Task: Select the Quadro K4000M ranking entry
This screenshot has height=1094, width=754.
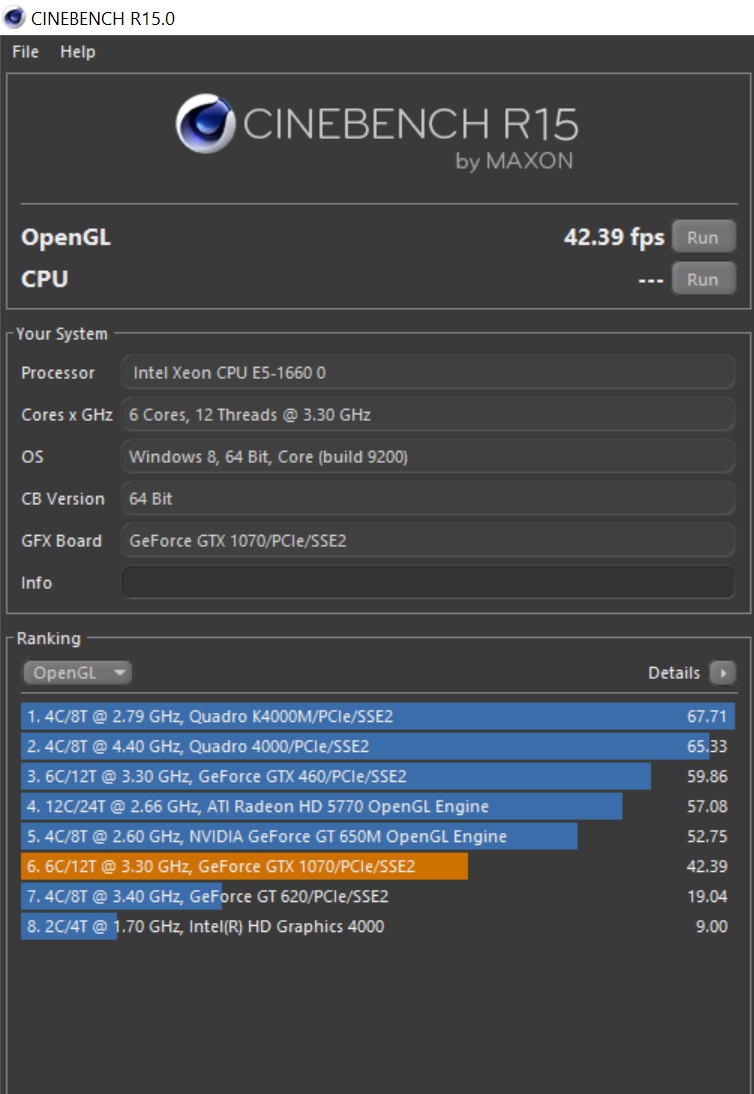Action: (x=376, y=716)
